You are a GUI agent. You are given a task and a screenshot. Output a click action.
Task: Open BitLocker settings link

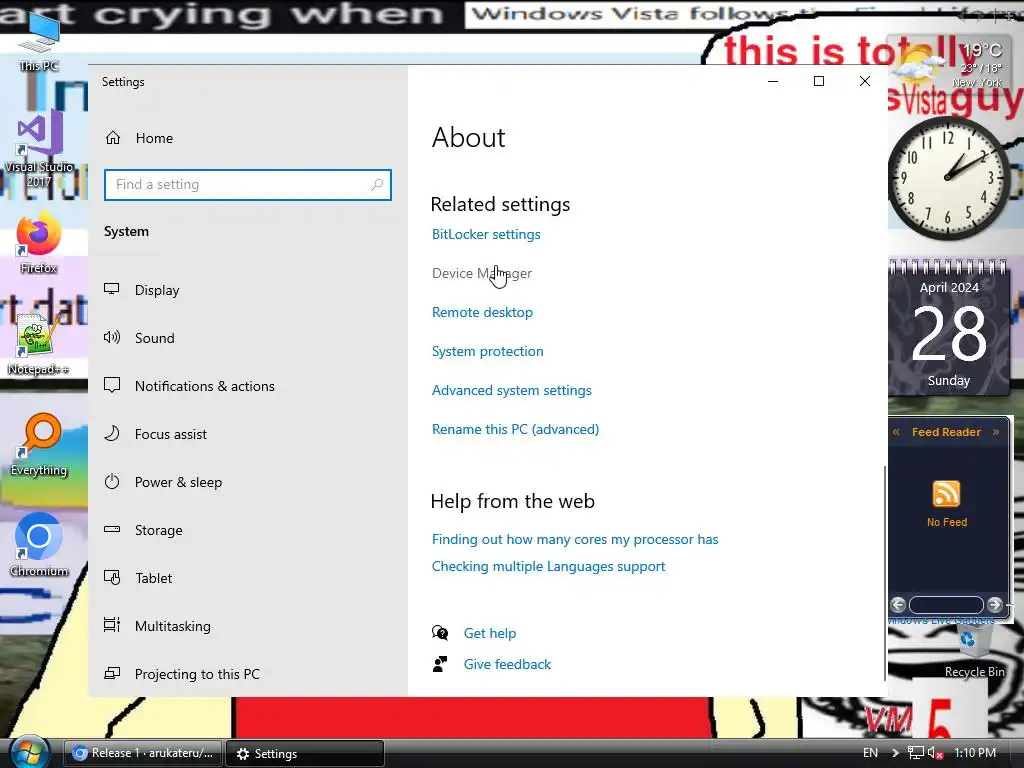486,234
